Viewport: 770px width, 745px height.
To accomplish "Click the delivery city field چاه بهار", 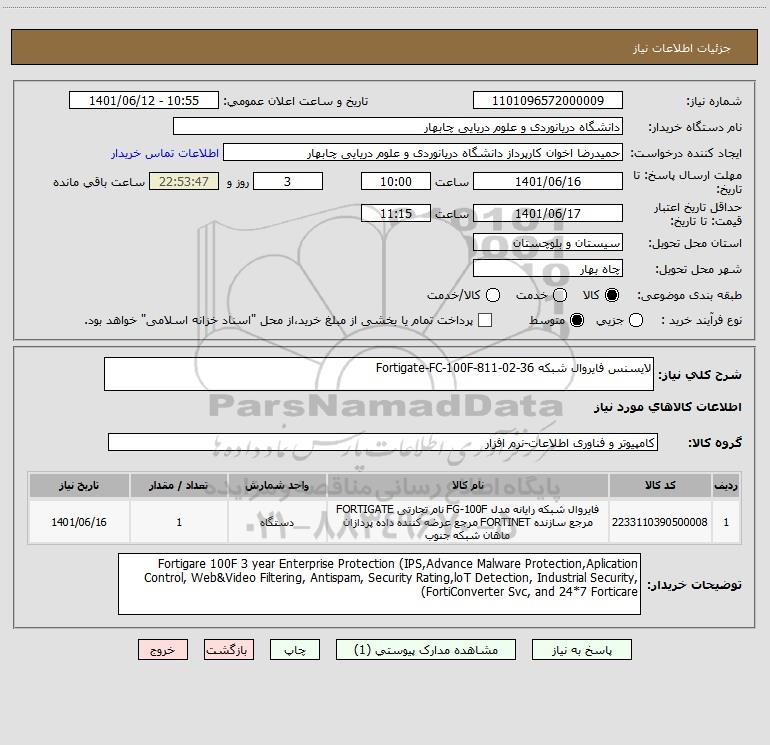I will coord(548,268).
